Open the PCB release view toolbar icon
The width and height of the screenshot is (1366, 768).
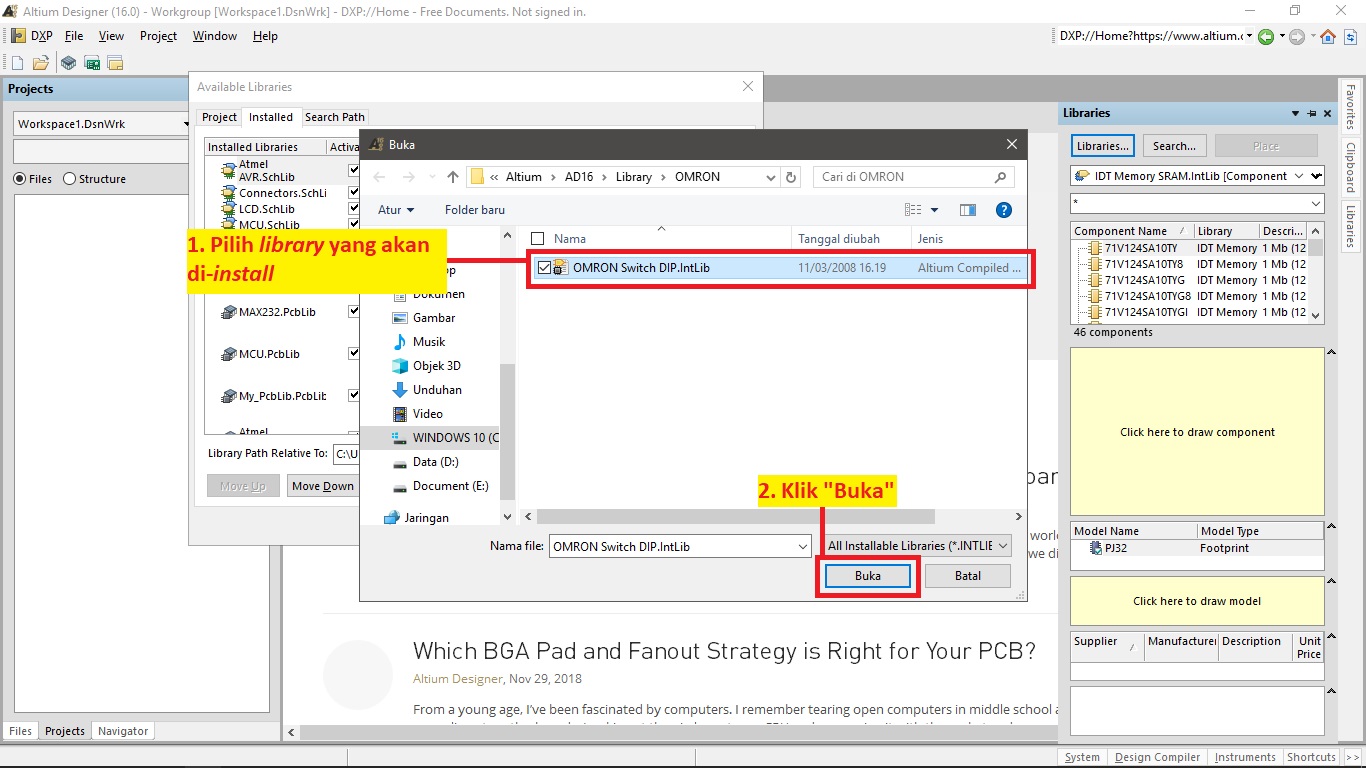(92, 63)
